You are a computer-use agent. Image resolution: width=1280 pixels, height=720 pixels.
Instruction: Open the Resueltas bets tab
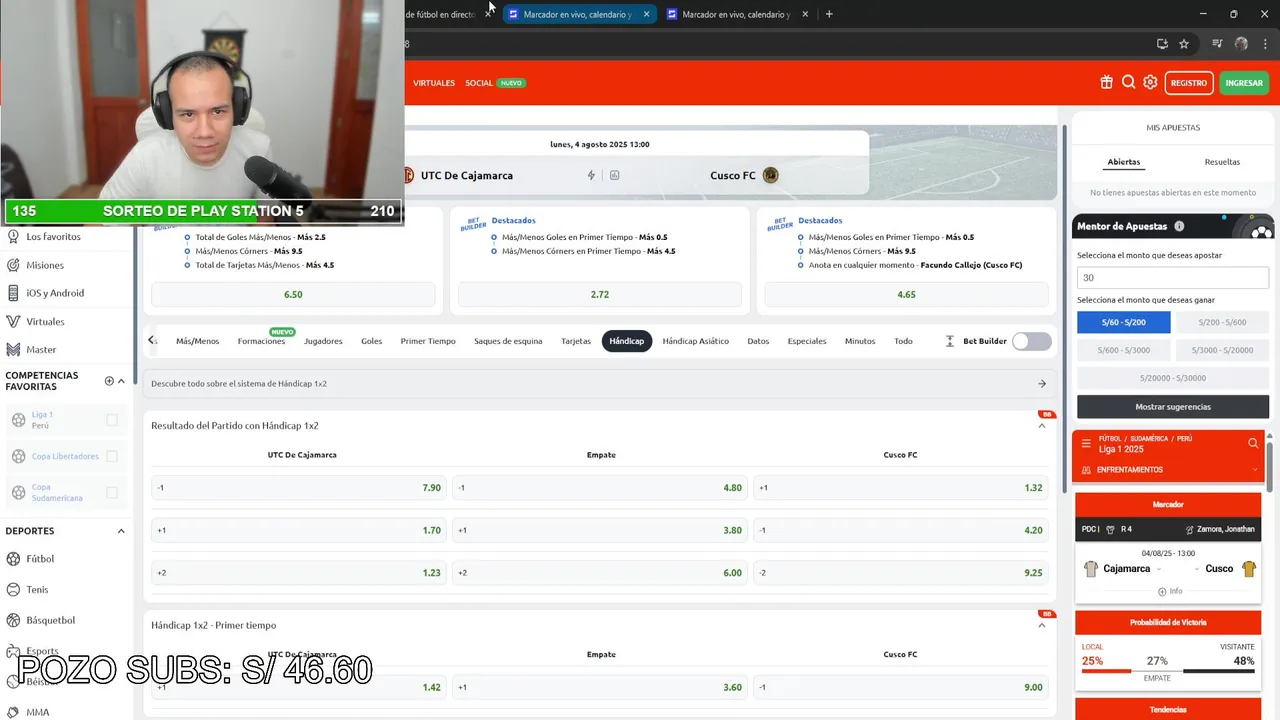coord(1222,162)
